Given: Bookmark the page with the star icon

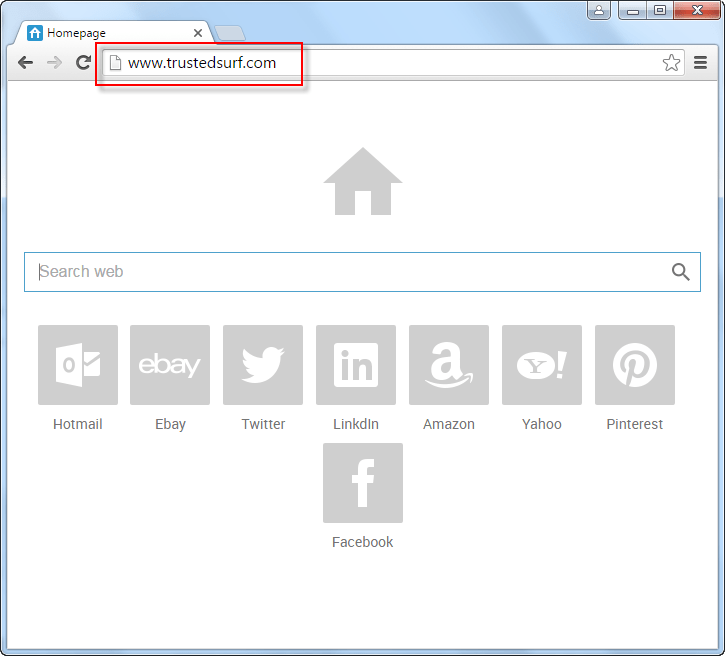Looking at the screenshot, I should coord(671,62).
